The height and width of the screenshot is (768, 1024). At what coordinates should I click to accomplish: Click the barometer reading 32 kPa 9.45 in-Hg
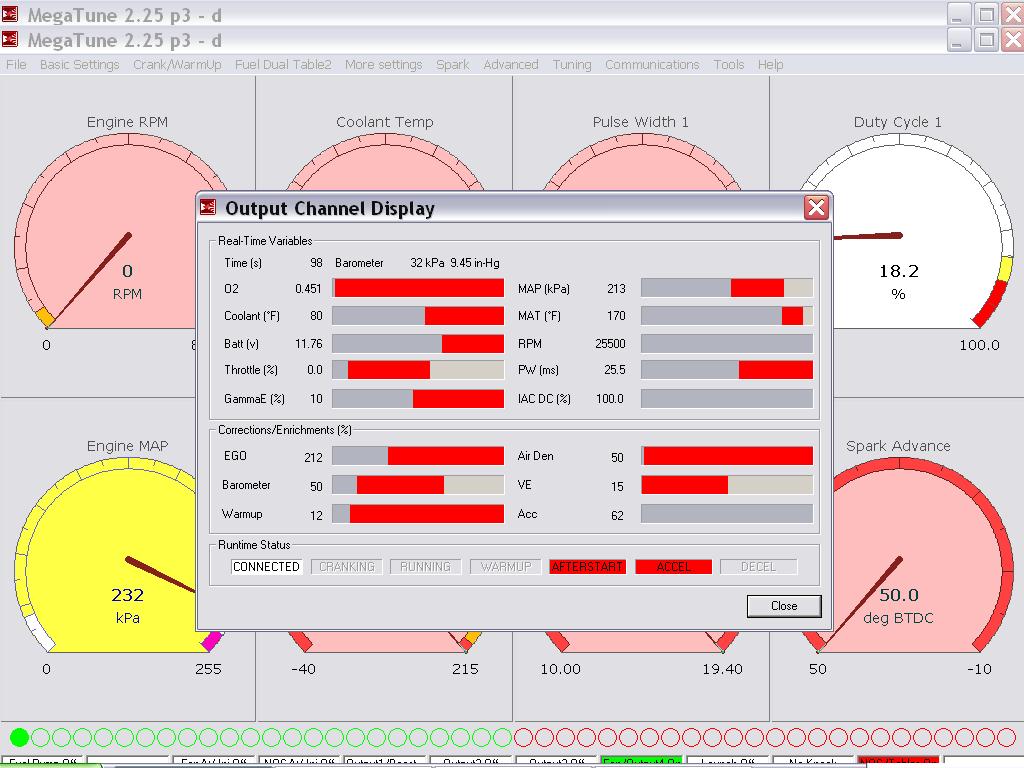(x=455, y=263)
